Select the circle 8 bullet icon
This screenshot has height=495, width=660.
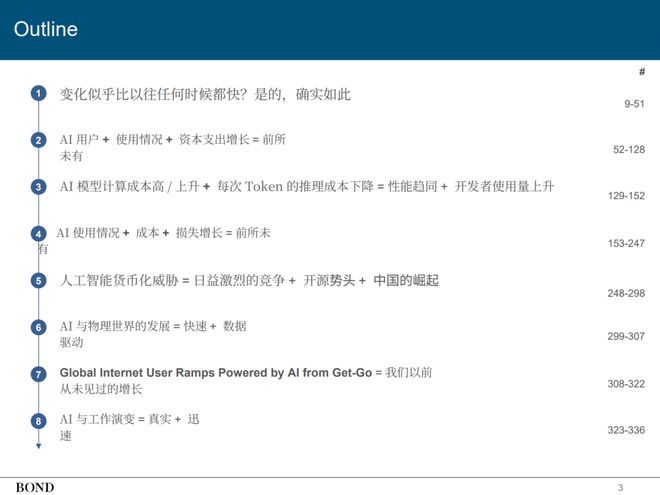pyautogui.click(x=38, y=421)
